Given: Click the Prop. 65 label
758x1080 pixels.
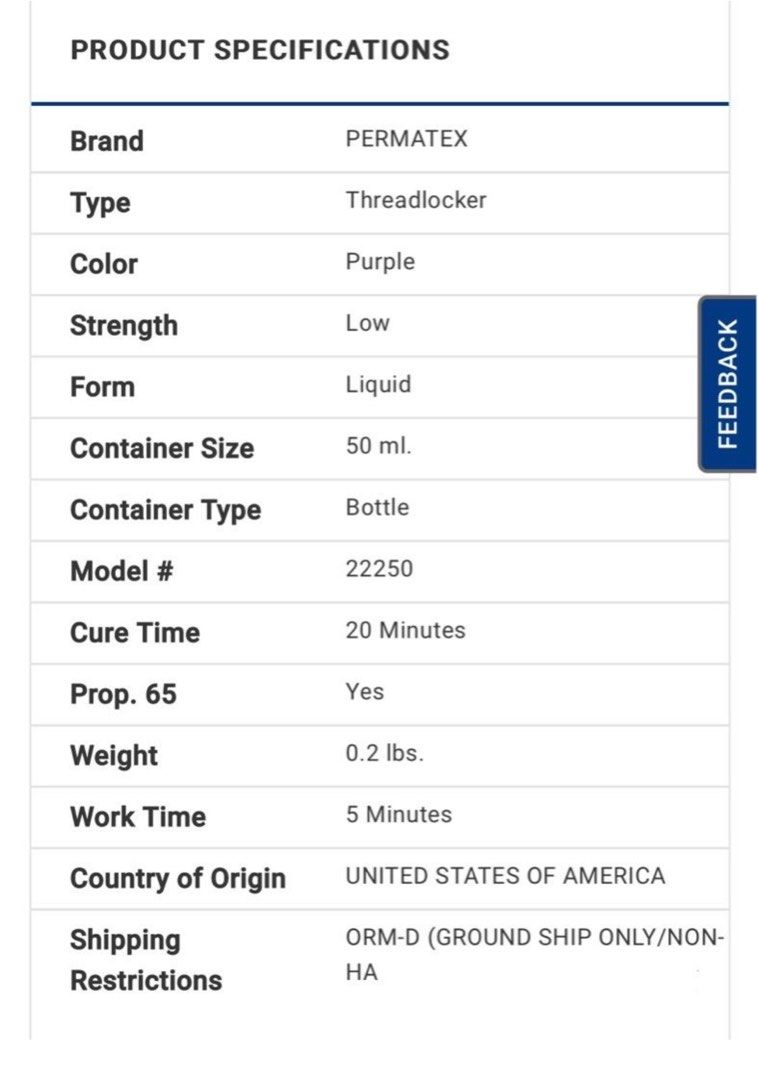Looking at the screenshot, I should 123,694.
